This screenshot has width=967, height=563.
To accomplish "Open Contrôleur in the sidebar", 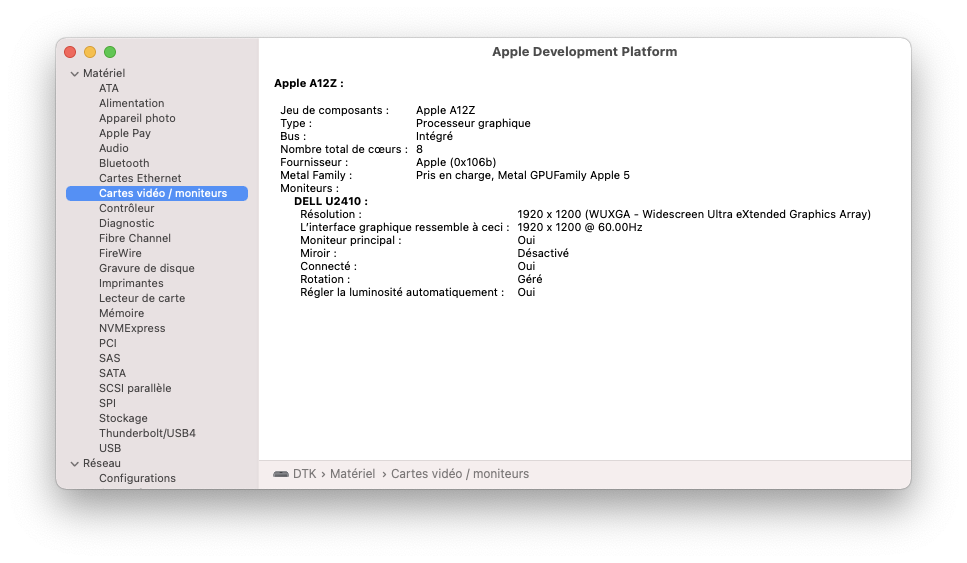I will (126, 208).
